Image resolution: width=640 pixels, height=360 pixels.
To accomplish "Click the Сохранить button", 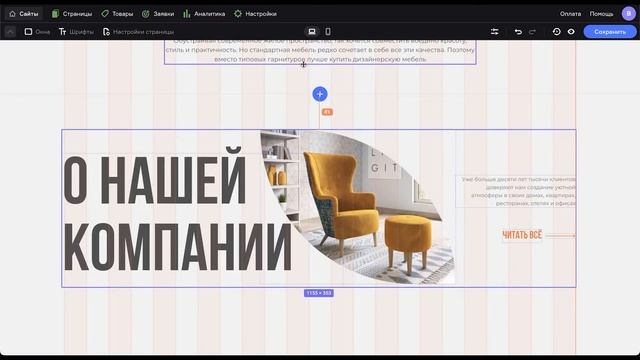I will [610, 31].
